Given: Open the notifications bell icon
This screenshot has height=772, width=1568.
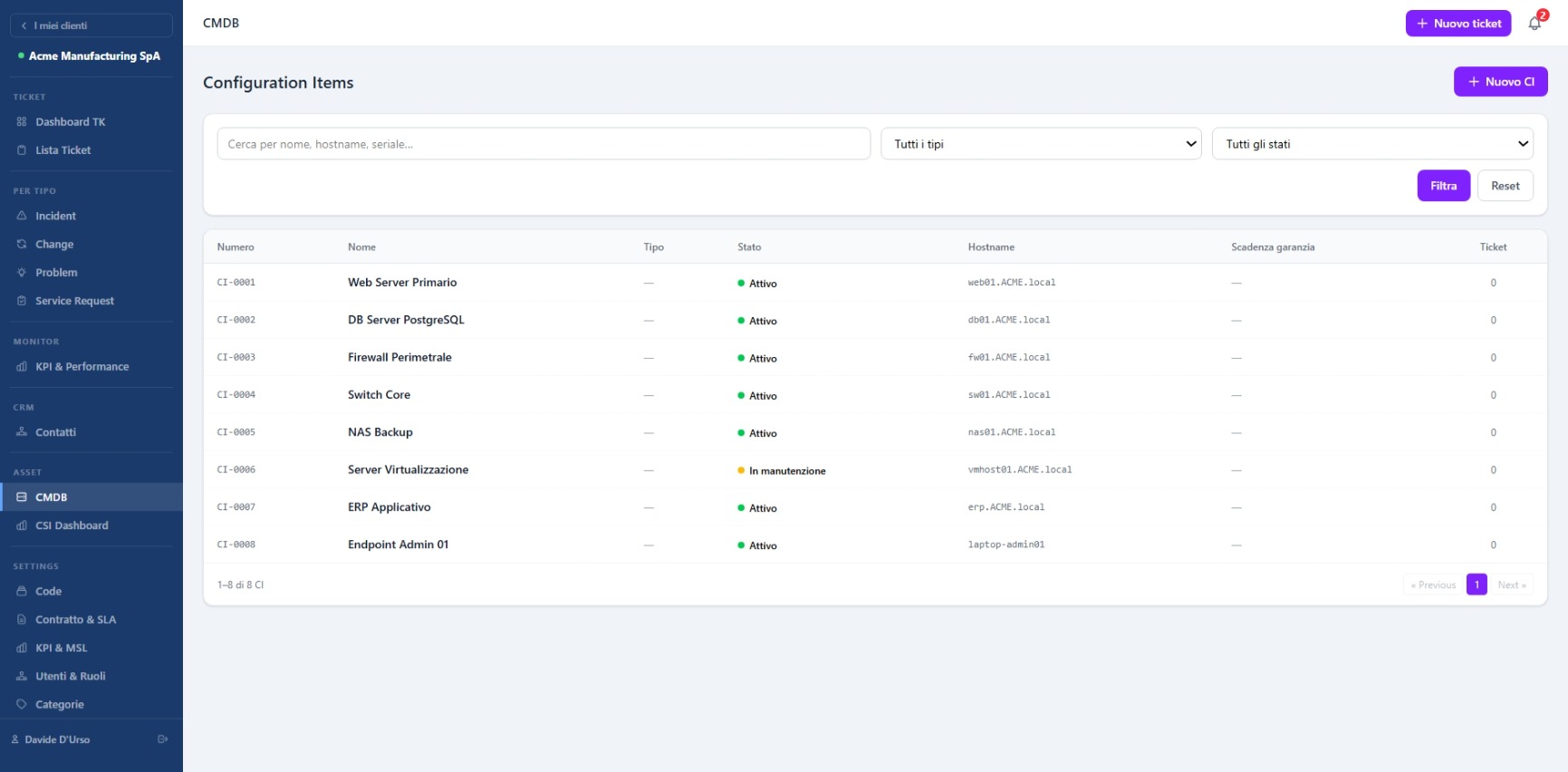Looking at the screenshot, I should [1534, 24].
